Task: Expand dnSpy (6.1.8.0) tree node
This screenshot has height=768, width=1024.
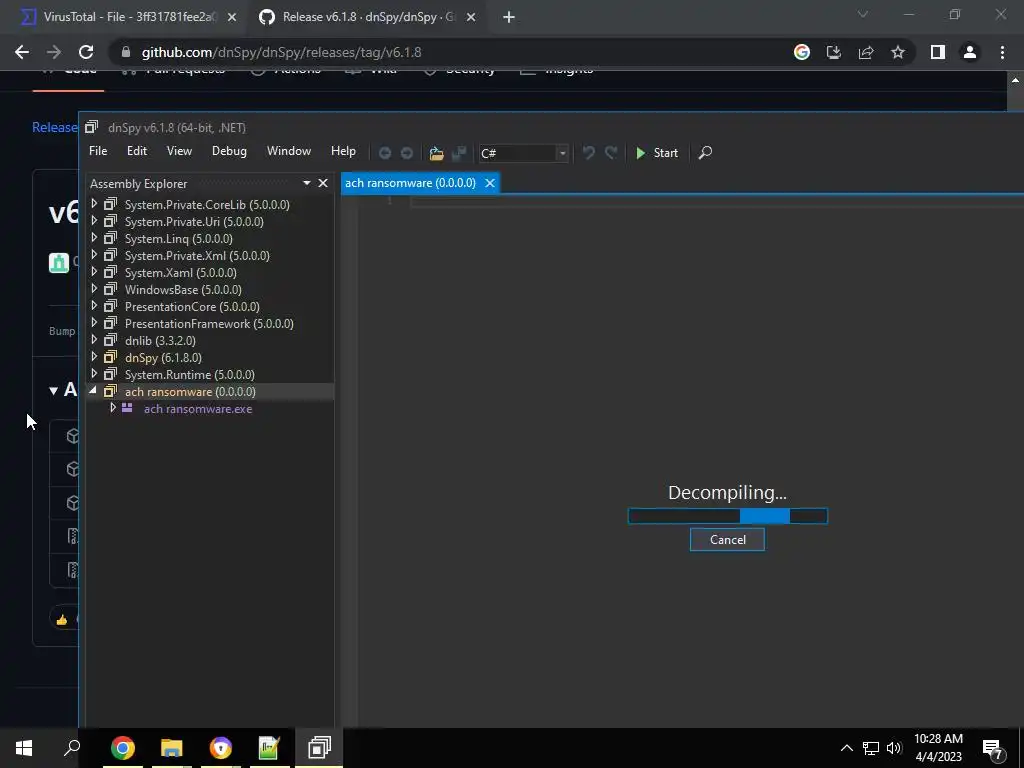Action: click(94, 357)
